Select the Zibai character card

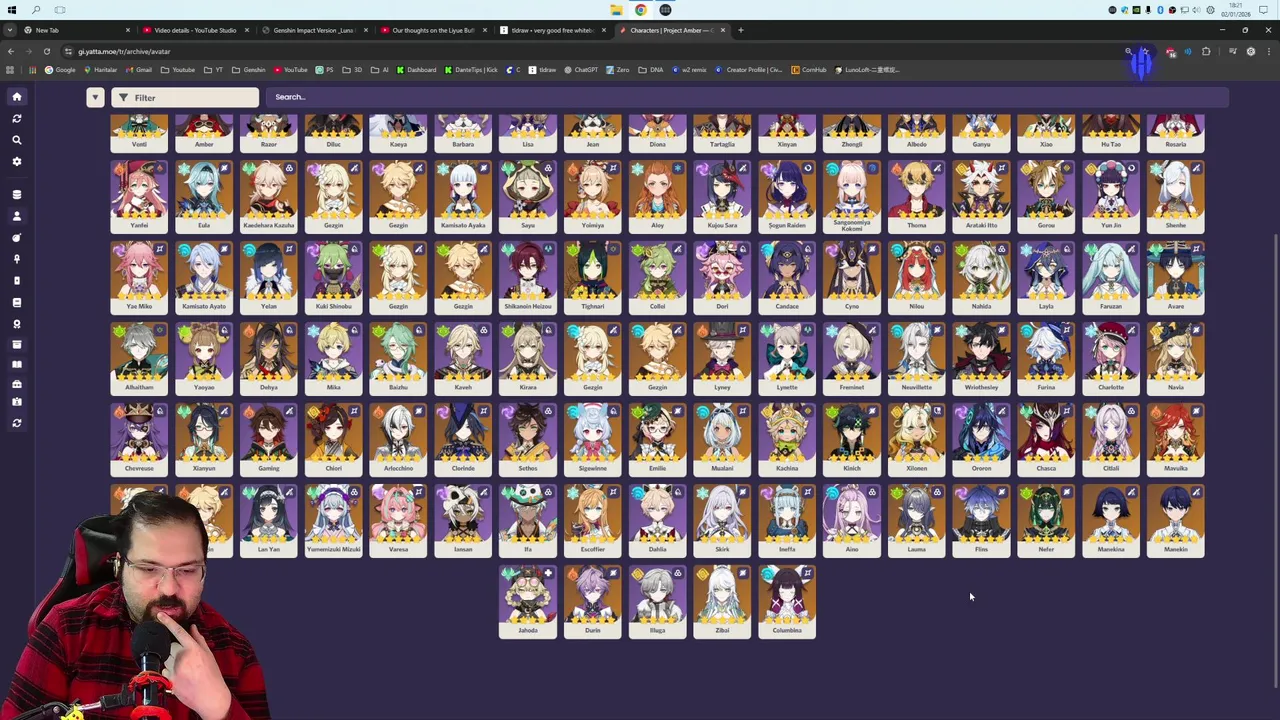click(722, 601)
